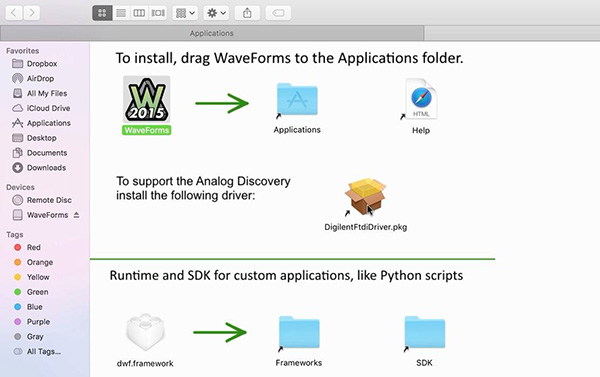Select the Frameworks folder alias icon

click(x=299, y=333)
